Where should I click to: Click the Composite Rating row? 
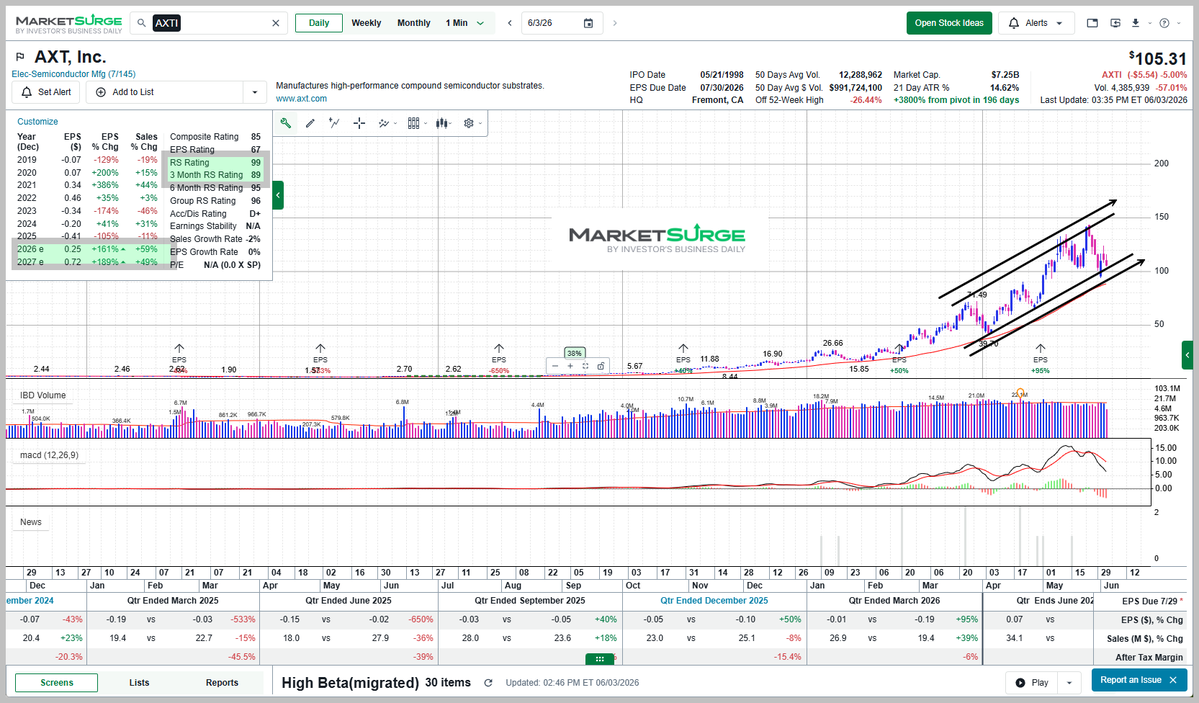[215, 136]
